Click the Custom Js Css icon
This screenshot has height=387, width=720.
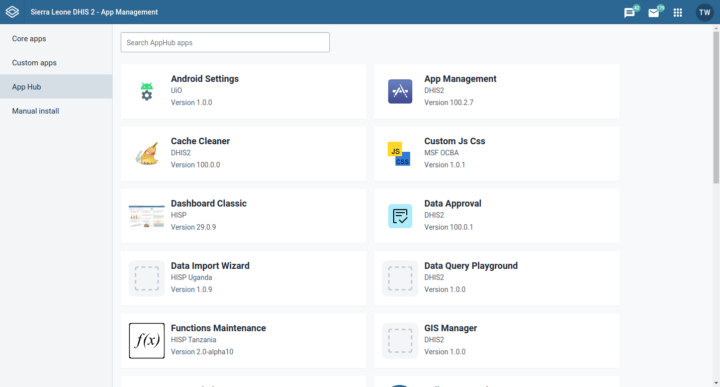tap(399, 154)
